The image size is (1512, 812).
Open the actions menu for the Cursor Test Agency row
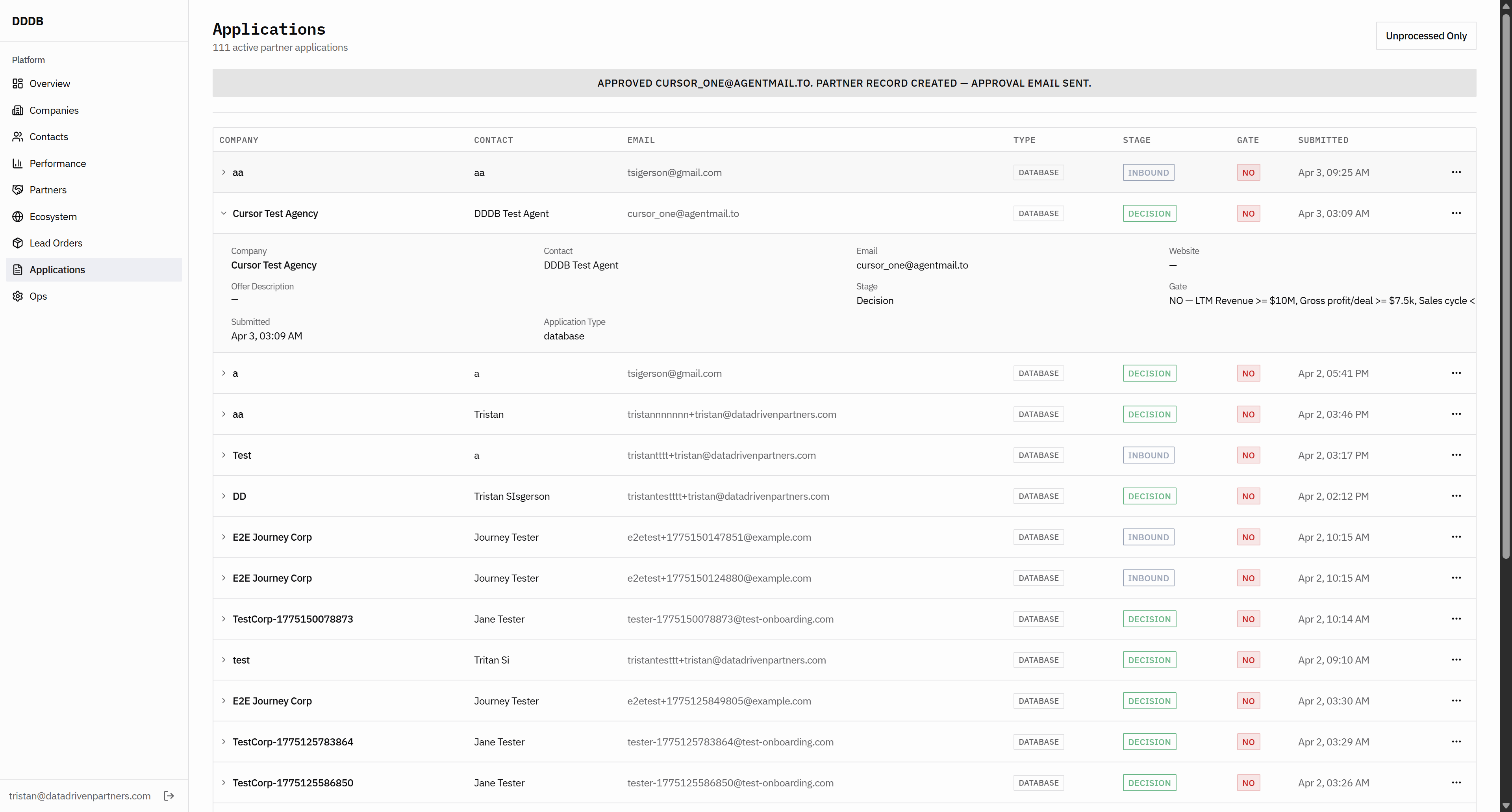point(1456,213)
